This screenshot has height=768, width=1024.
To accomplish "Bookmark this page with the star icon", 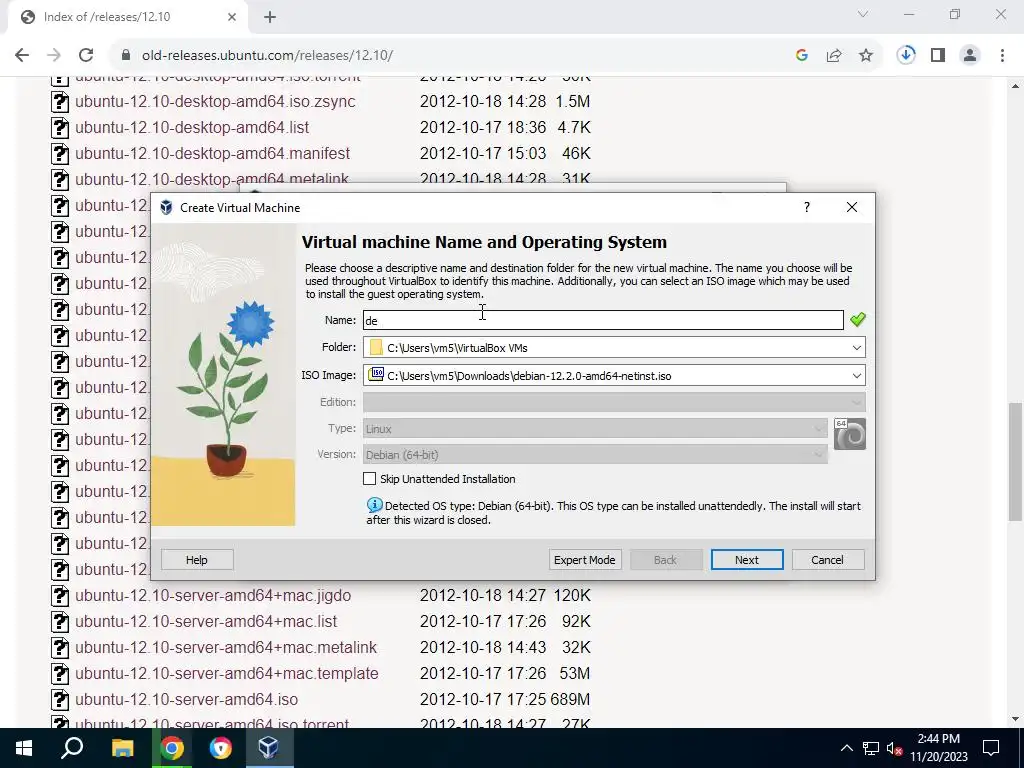I will pyautogui.click(x=866, y=56).
